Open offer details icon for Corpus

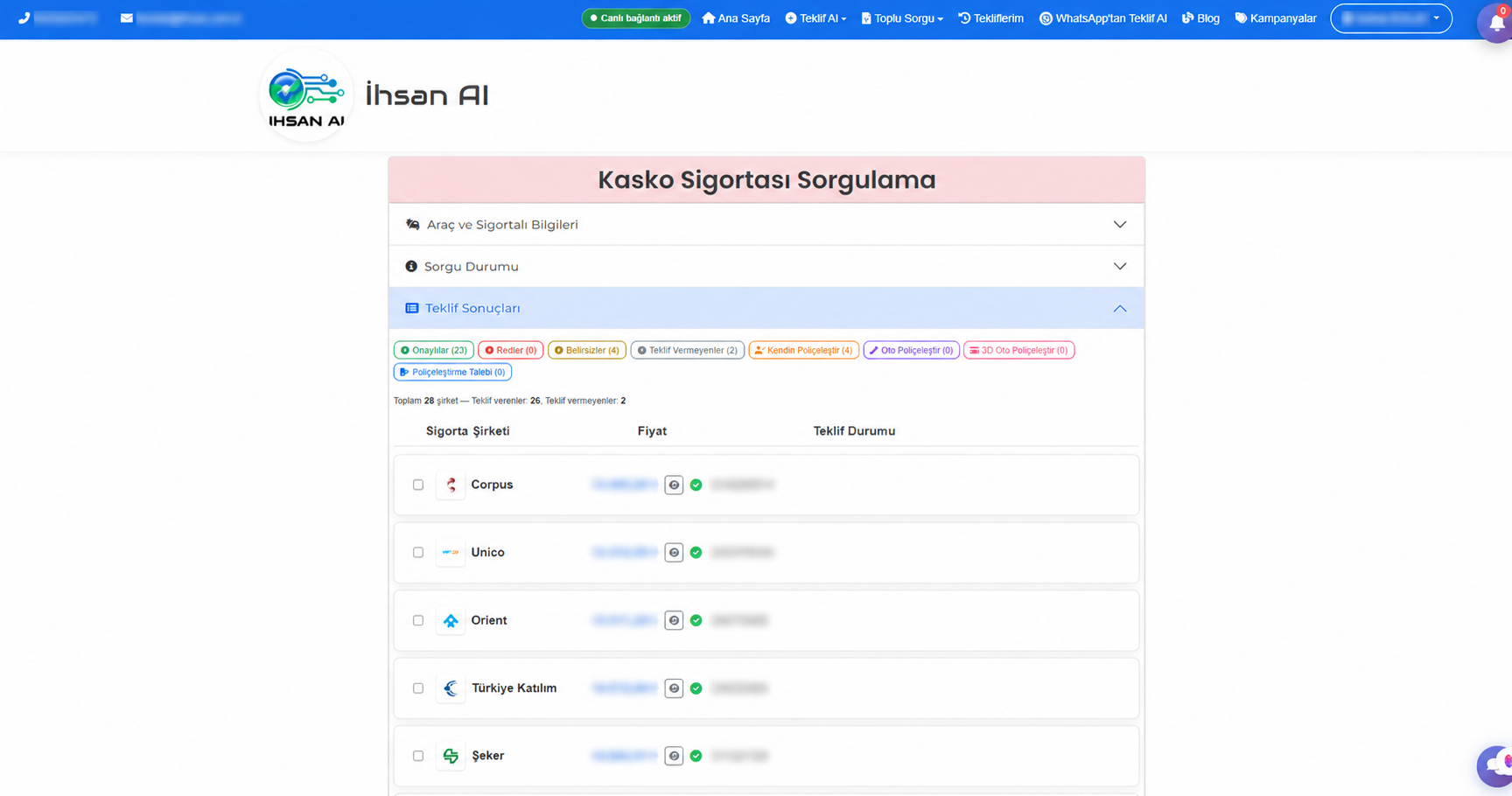[x=674, y=485]
